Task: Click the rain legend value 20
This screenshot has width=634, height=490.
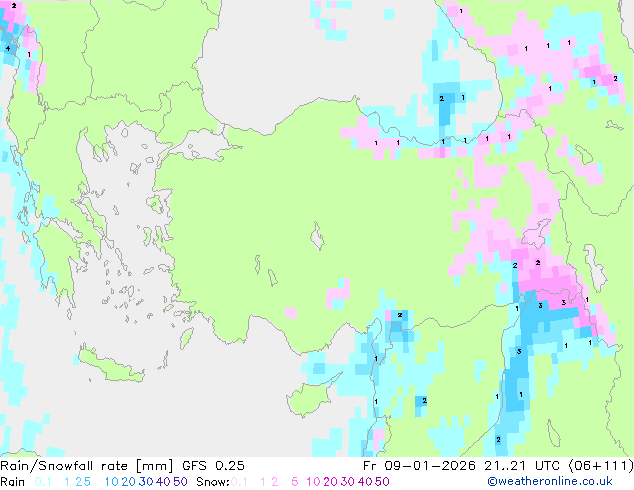Action: pyautogui.click(x=129, y=482)
